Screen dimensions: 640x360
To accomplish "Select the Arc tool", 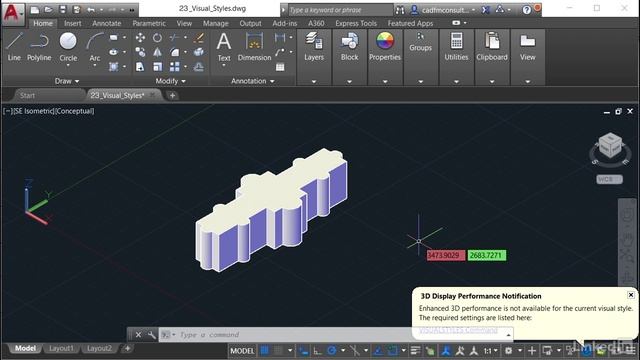I will tap(95, 46).
